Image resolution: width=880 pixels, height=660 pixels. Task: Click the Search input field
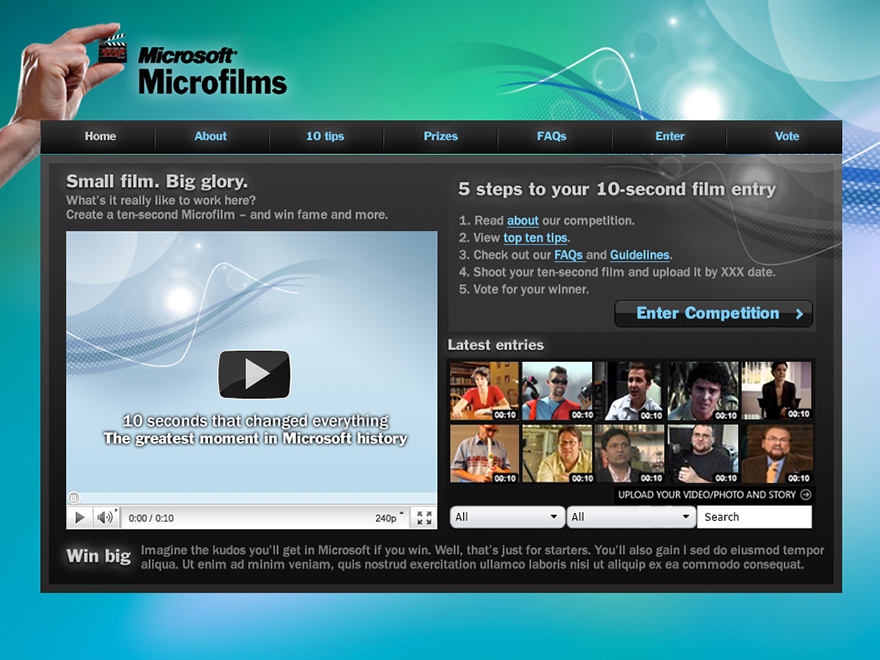(x=754, y=517)
